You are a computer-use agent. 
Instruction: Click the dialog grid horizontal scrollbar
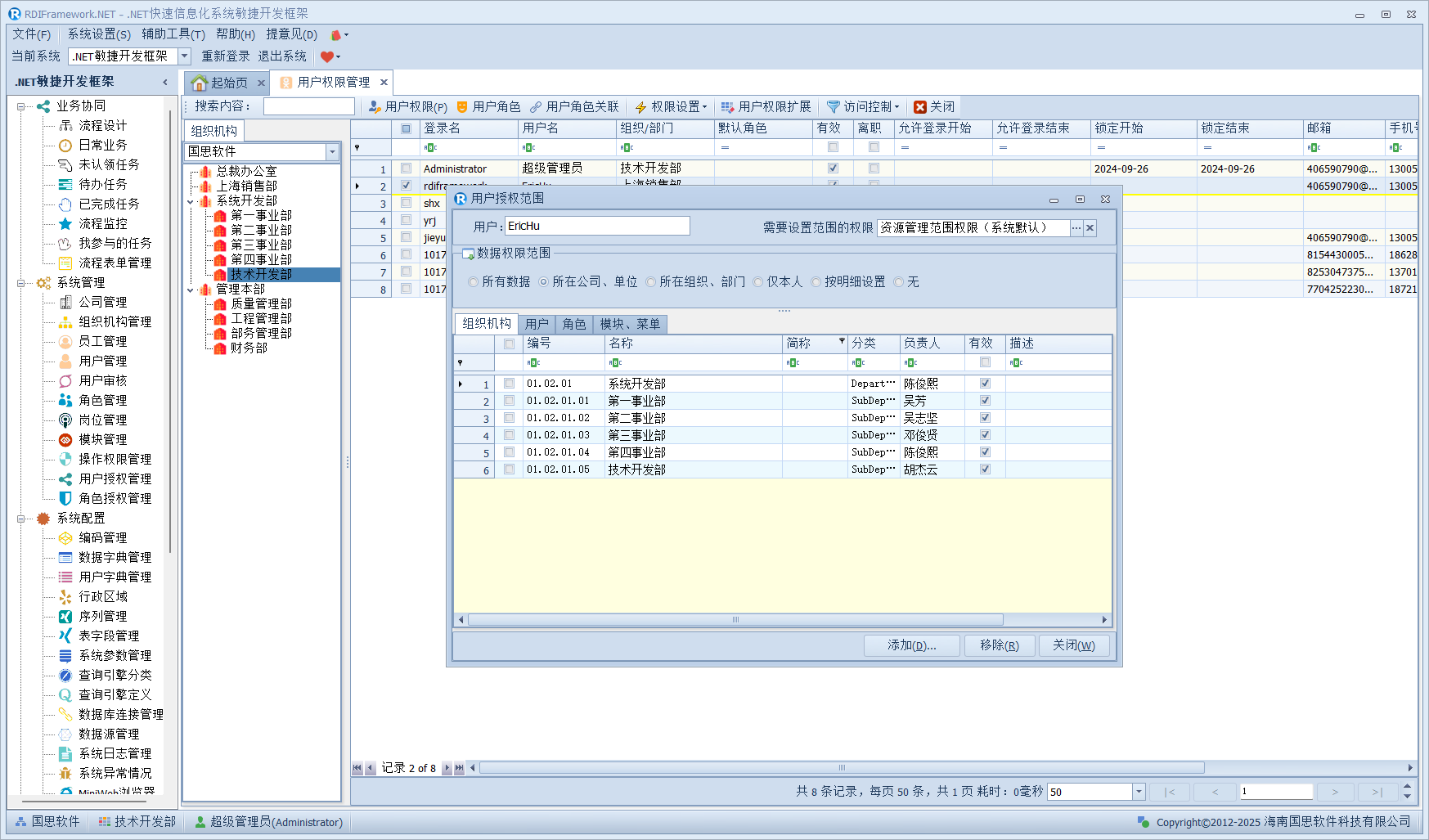point(735,620)
